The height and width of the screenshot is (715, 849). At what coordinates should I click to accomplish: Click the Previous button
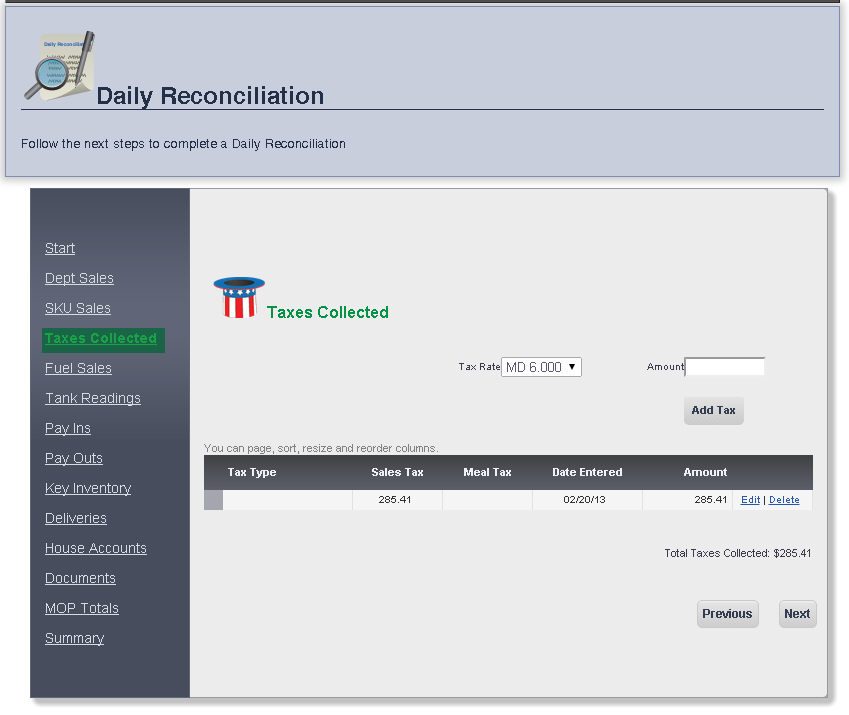click(727, 614)
